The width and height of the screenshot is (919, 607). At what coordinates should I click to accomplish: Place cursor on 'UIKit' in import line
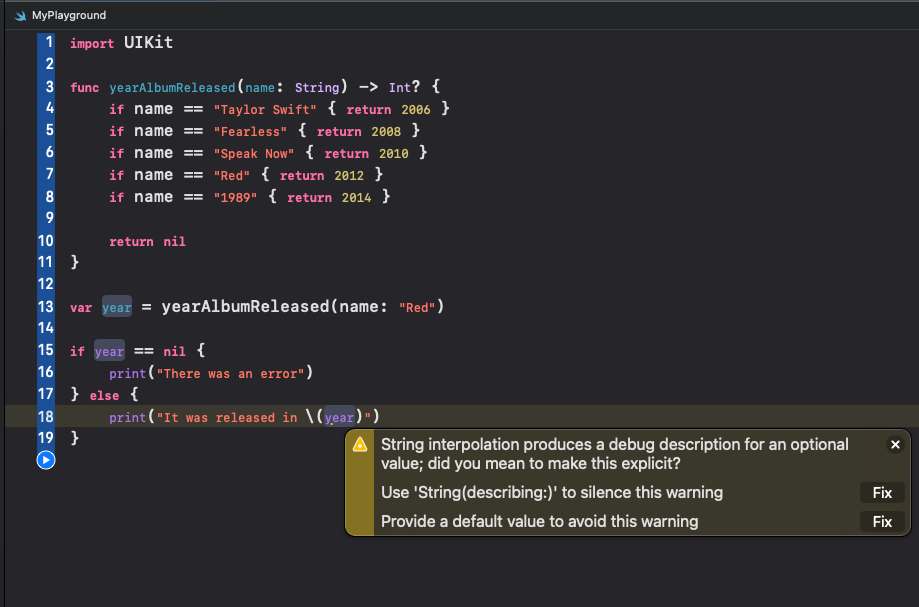click(x=148, y=43)
